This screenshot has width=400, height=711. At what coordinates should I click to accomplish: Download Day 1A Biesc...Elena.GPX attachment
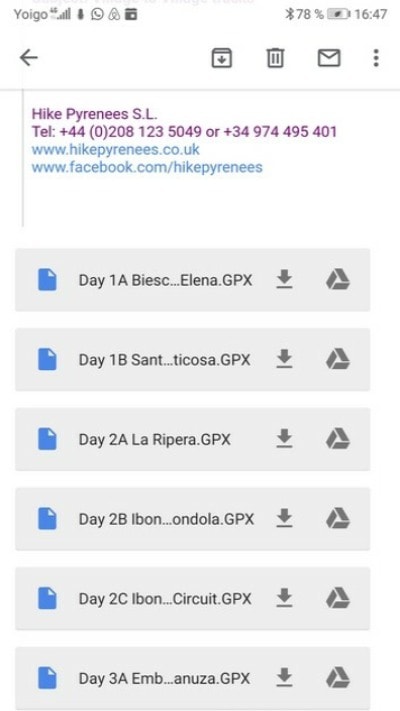coord(284,280)
